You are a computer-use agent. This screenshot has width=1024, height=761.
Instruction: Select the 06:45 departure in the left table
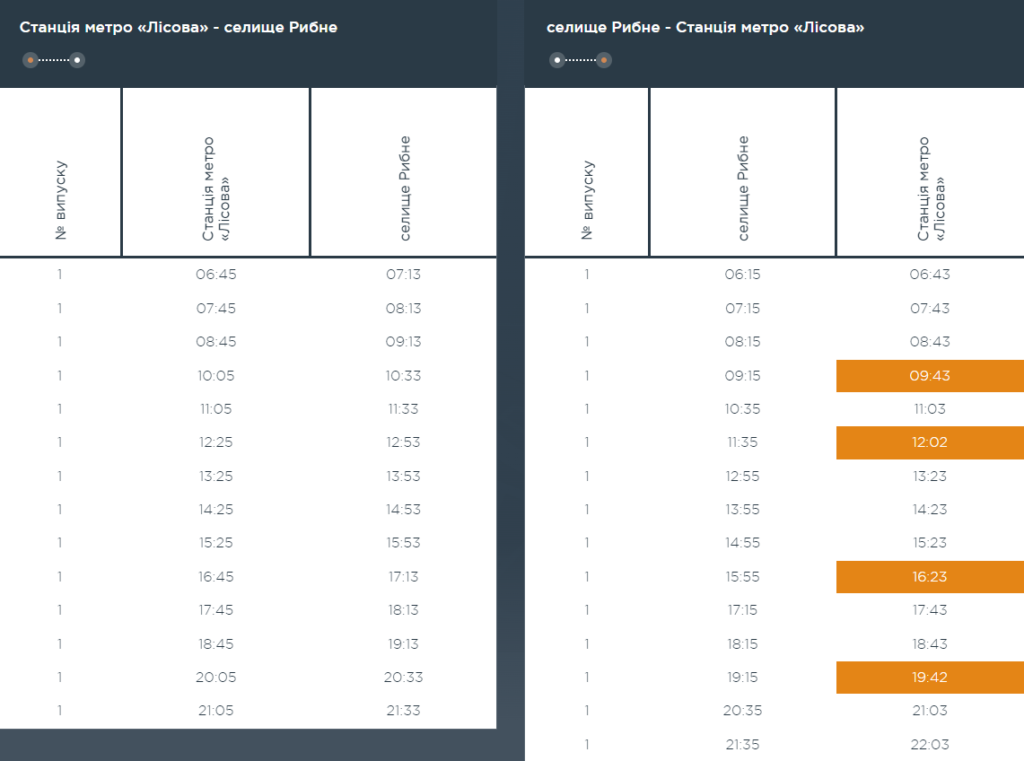point(216,274)
